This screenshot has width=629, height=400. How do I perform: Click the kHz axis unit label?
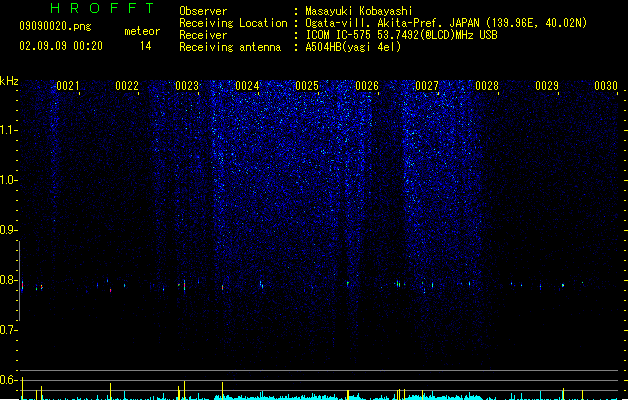(9, 81)
